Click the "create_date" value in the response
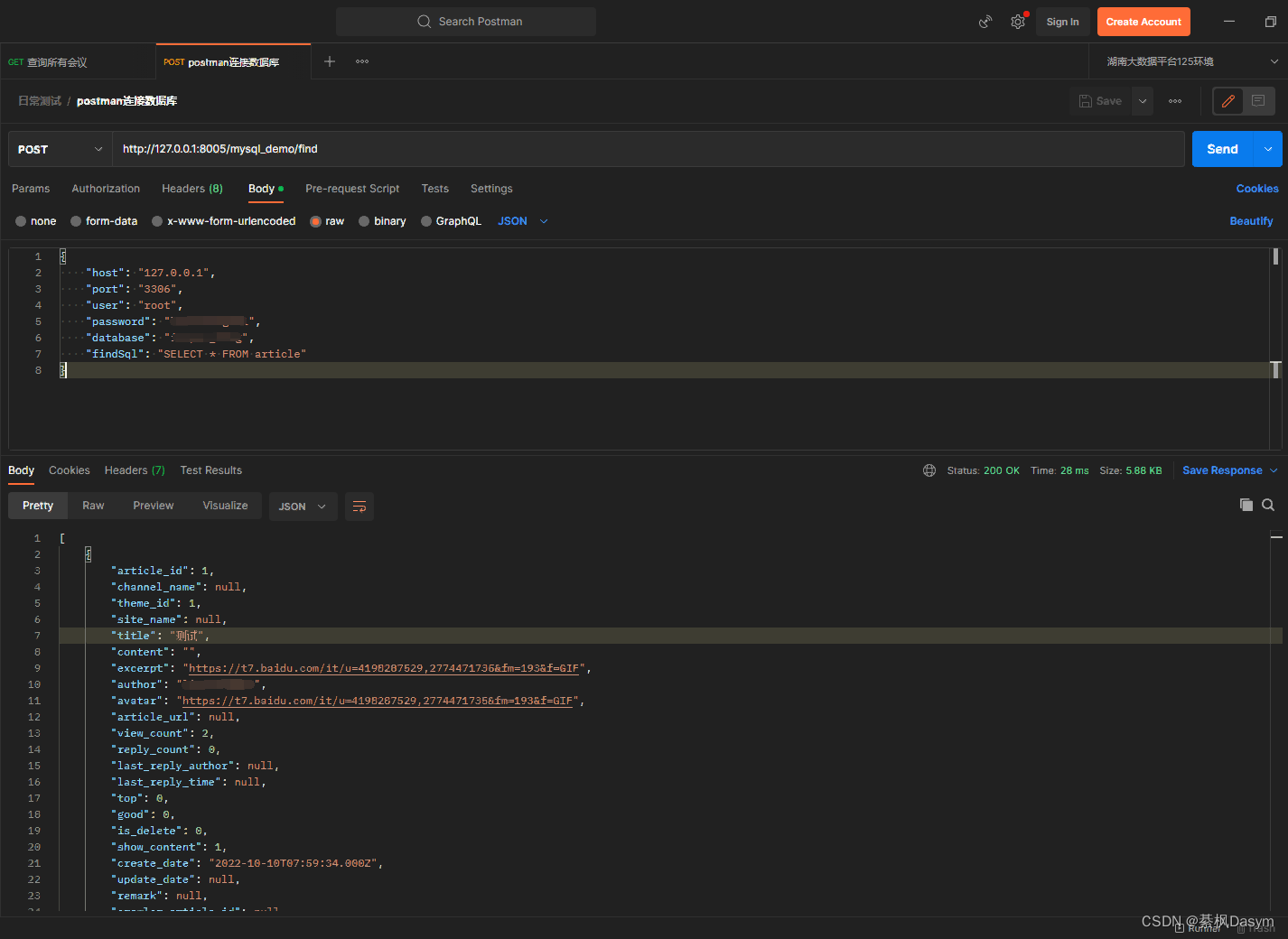The height and width of the screenshot is (939, 1288). (293, 863)
